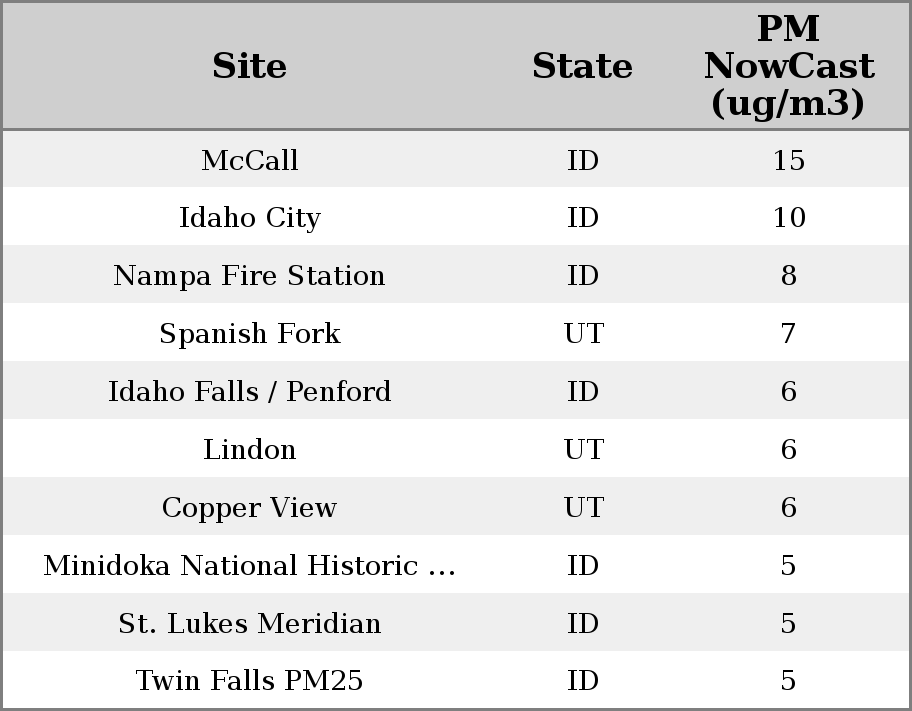Screen dimensions: 912x711
Task: Click the State column header
Action: coord(582,66)
